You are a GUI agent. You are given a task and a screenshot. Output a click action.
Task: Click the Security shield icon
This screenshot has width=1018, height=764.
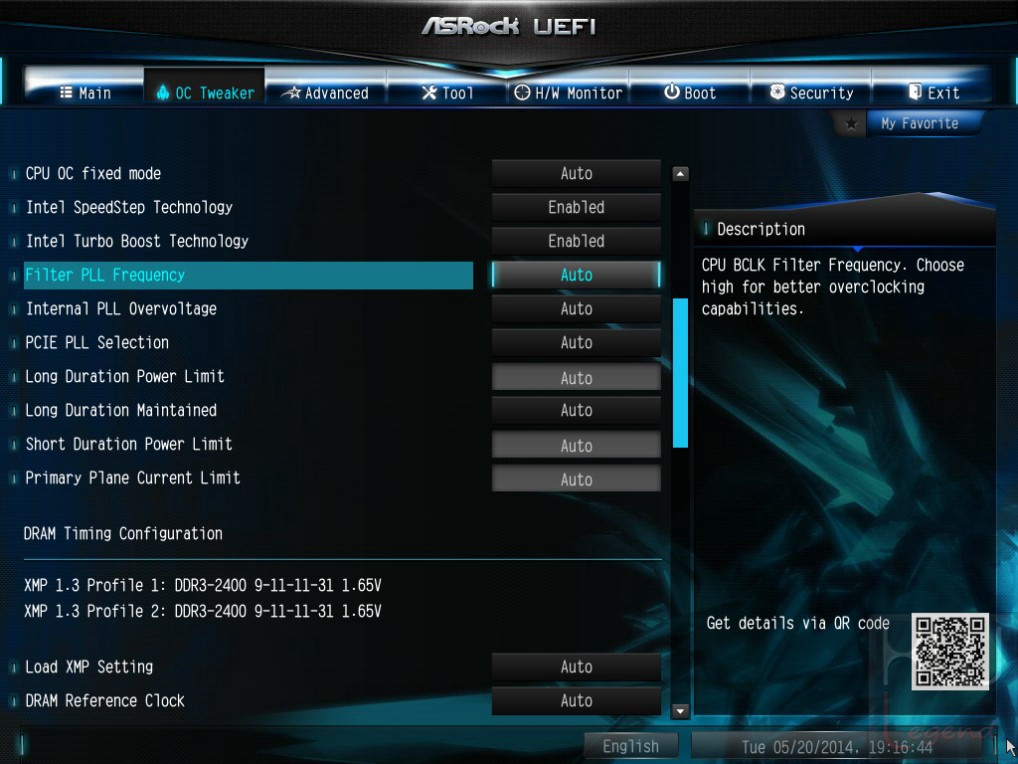[777, 92]
